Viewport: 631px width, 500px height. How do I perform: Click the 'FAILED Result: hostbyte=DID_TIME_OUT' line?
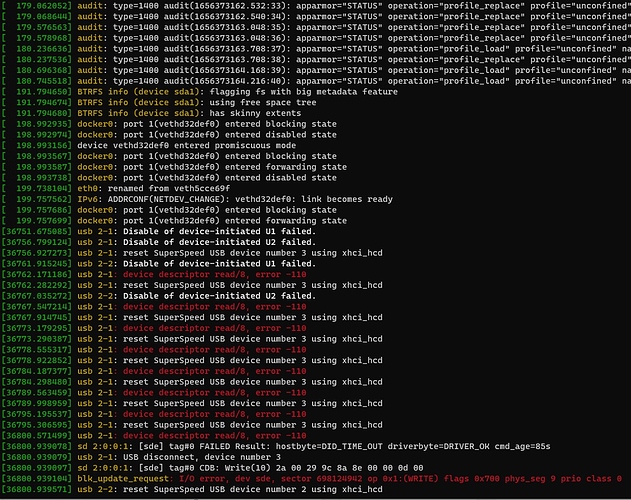[x=276, y=446]
